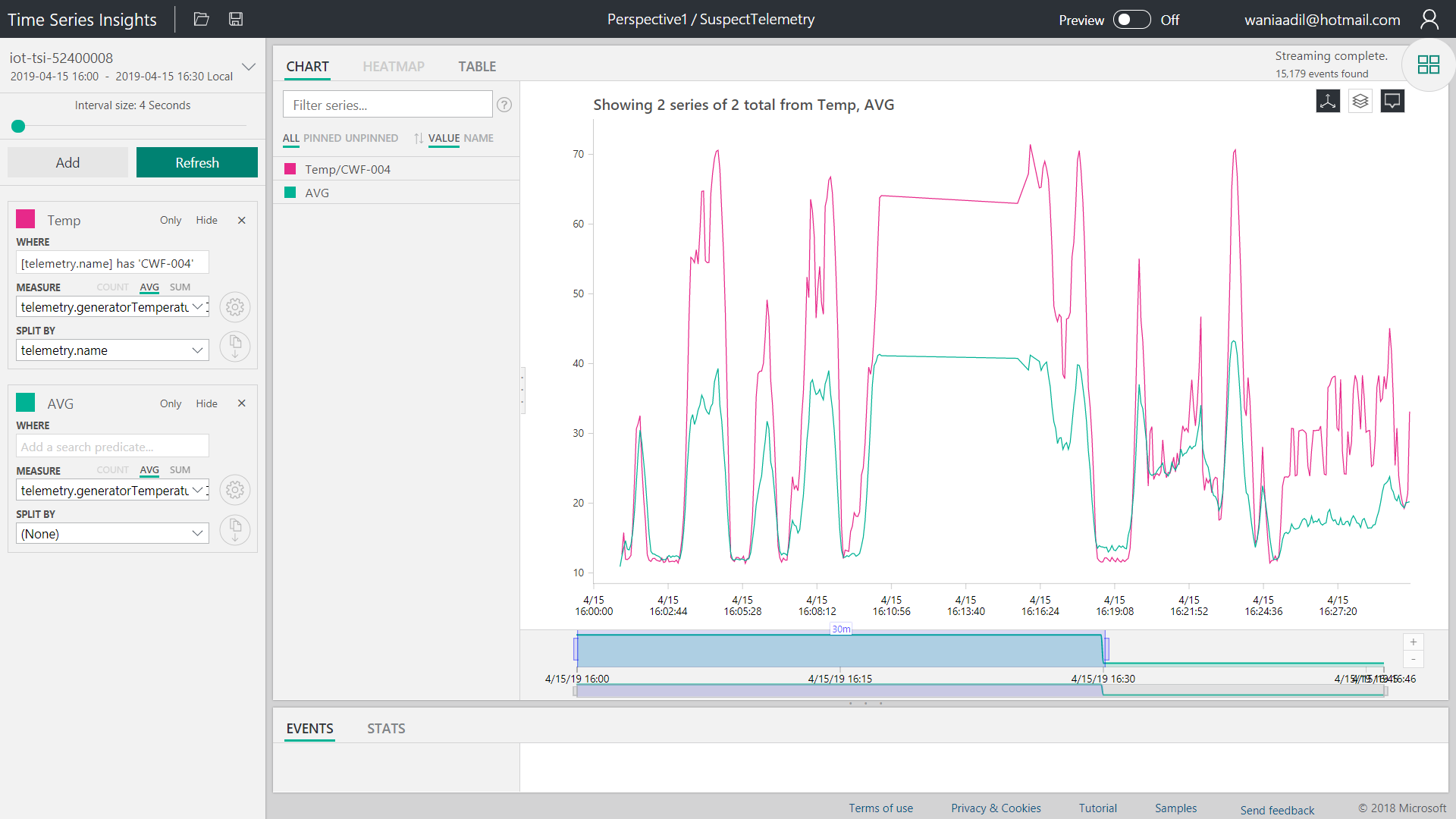Switch to the HEATMAP tab
The height and width of the screenshot is (819, 1456).
coord(394,67)
